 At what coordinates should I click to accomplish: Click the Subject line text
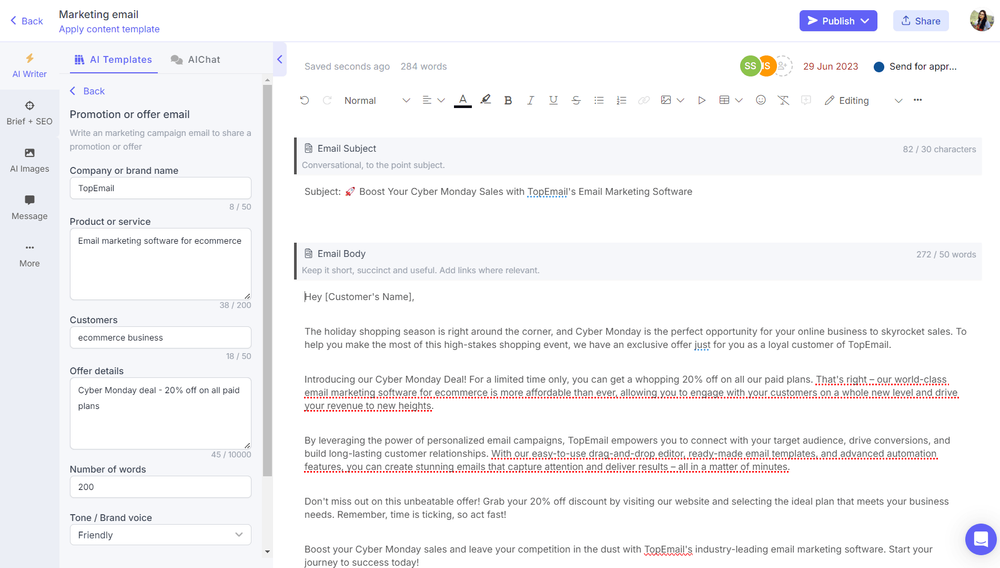pyautogui.click(x=498, y=191)
